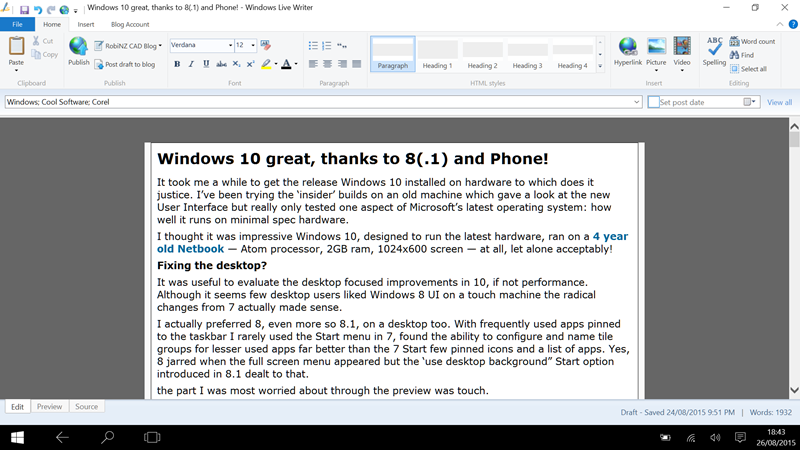This screenshot has height=450, width=800.
Task: Open the categories dropdown arrow
Action: (637, 102)
